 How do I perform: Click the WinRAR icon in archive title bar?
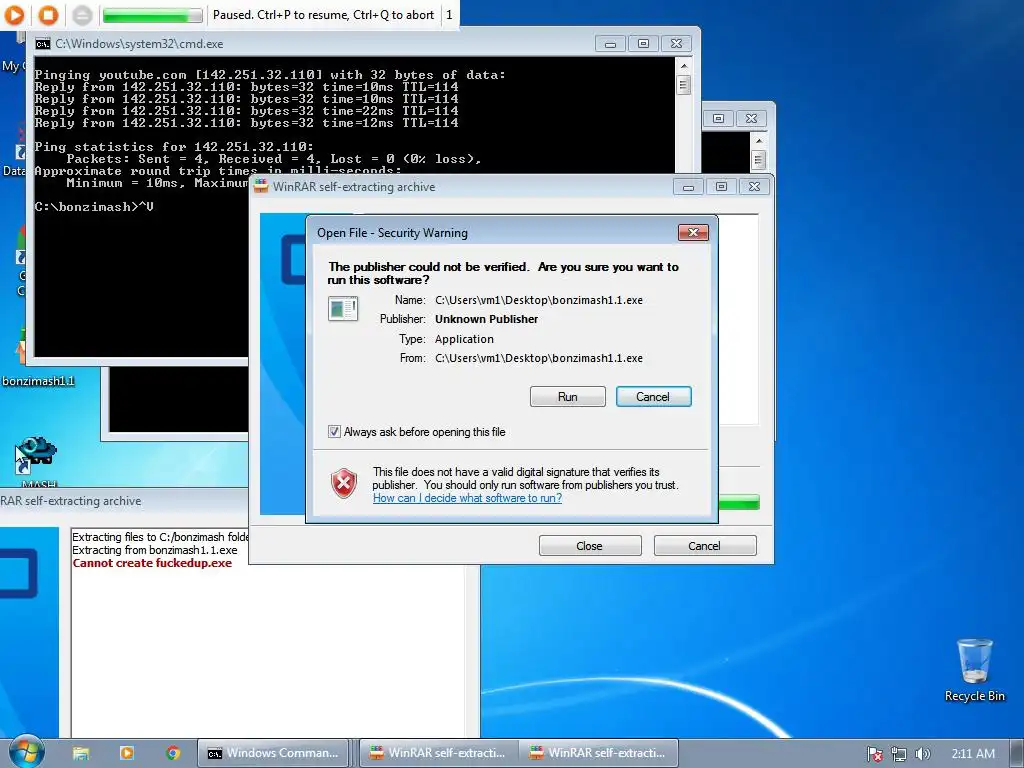coord(261,186)
